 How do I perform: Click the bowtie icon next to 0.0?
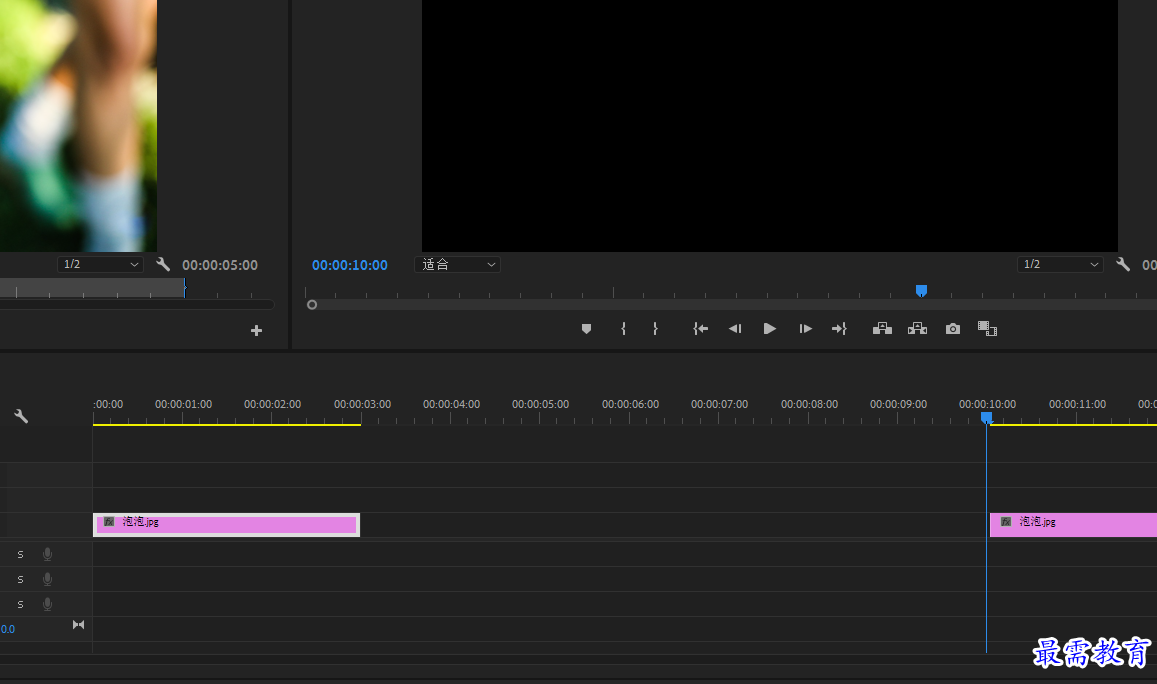pyautogui.click(x=78, y=625)
